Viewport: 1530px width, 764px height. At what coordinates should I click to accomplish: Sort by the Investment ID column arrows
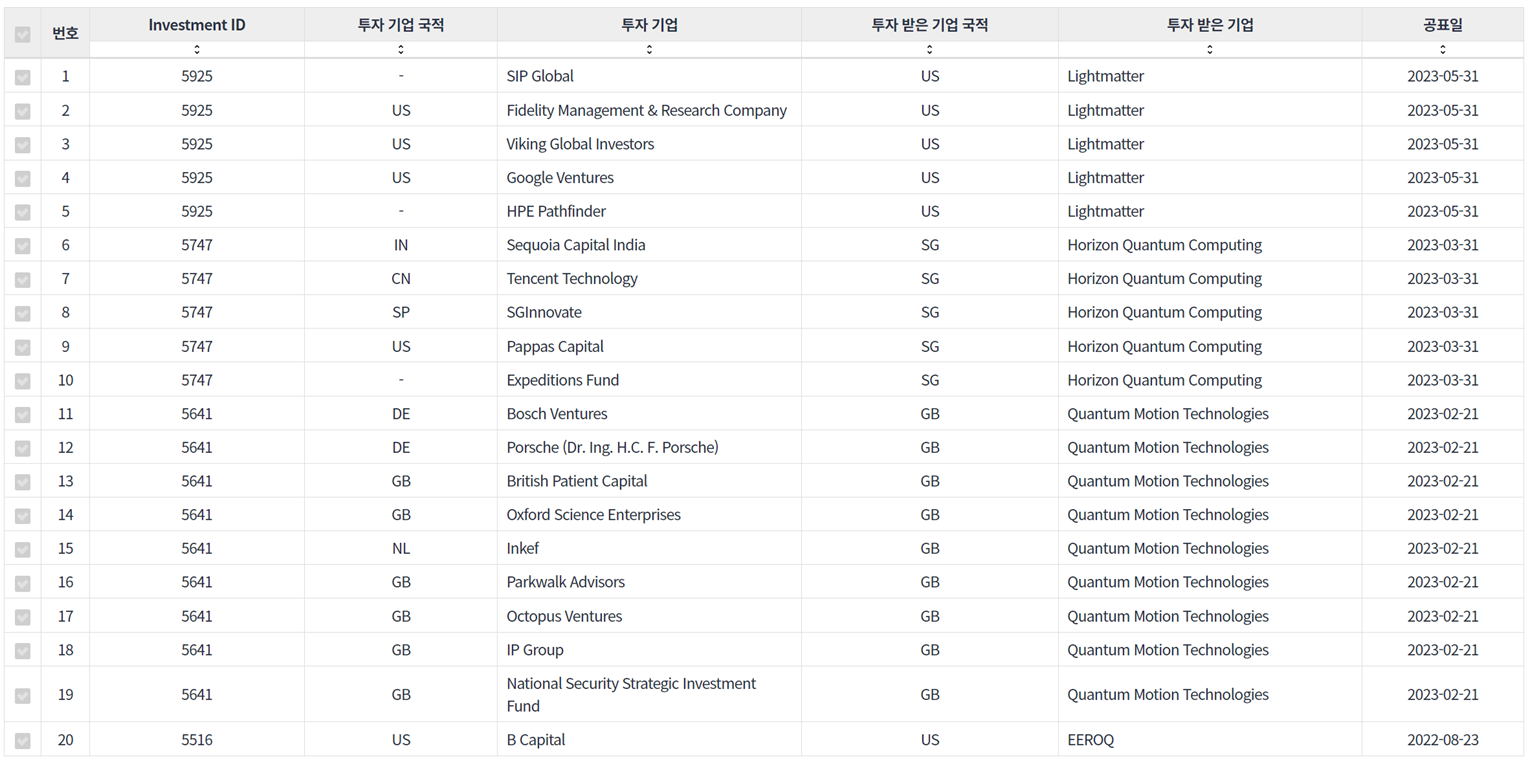197,49
